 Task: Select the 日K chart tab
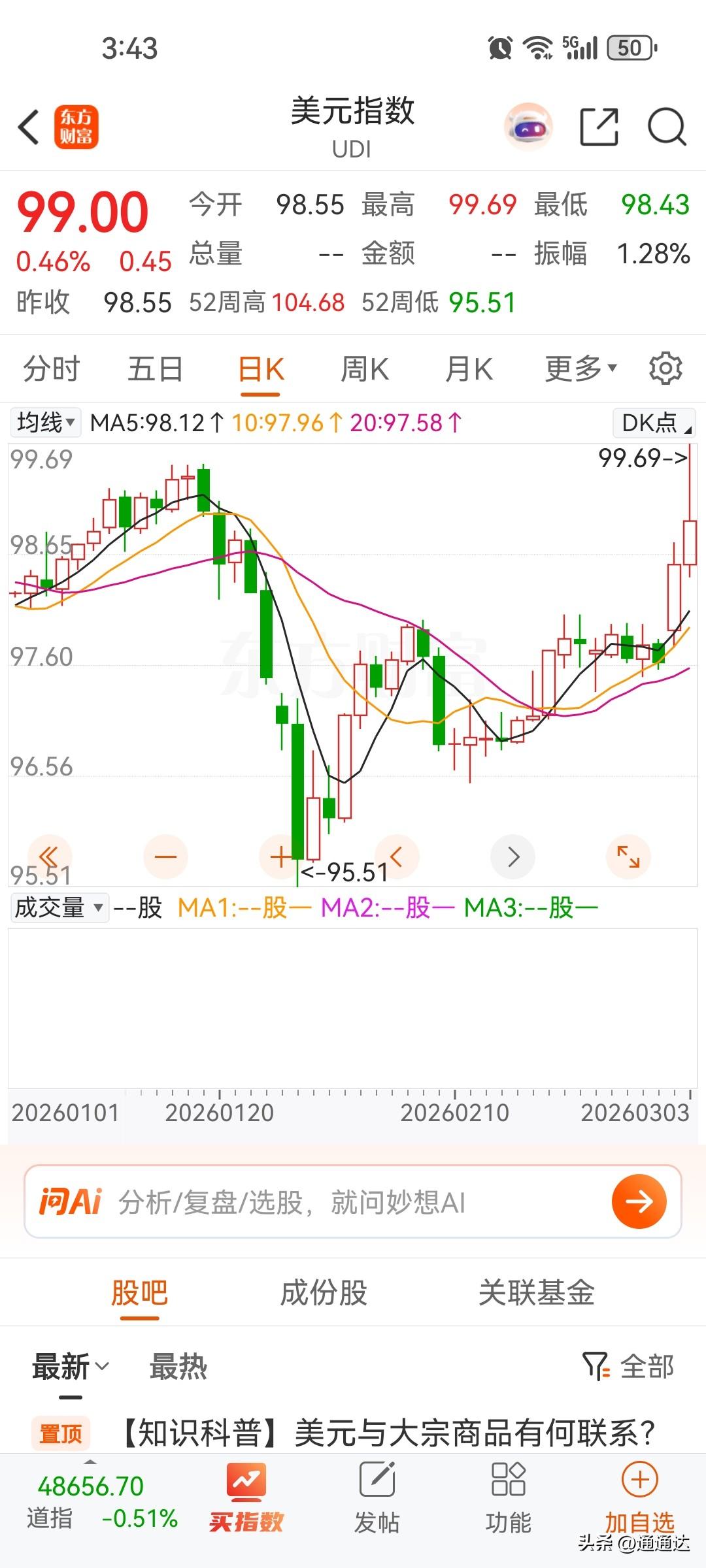[260, 370]
